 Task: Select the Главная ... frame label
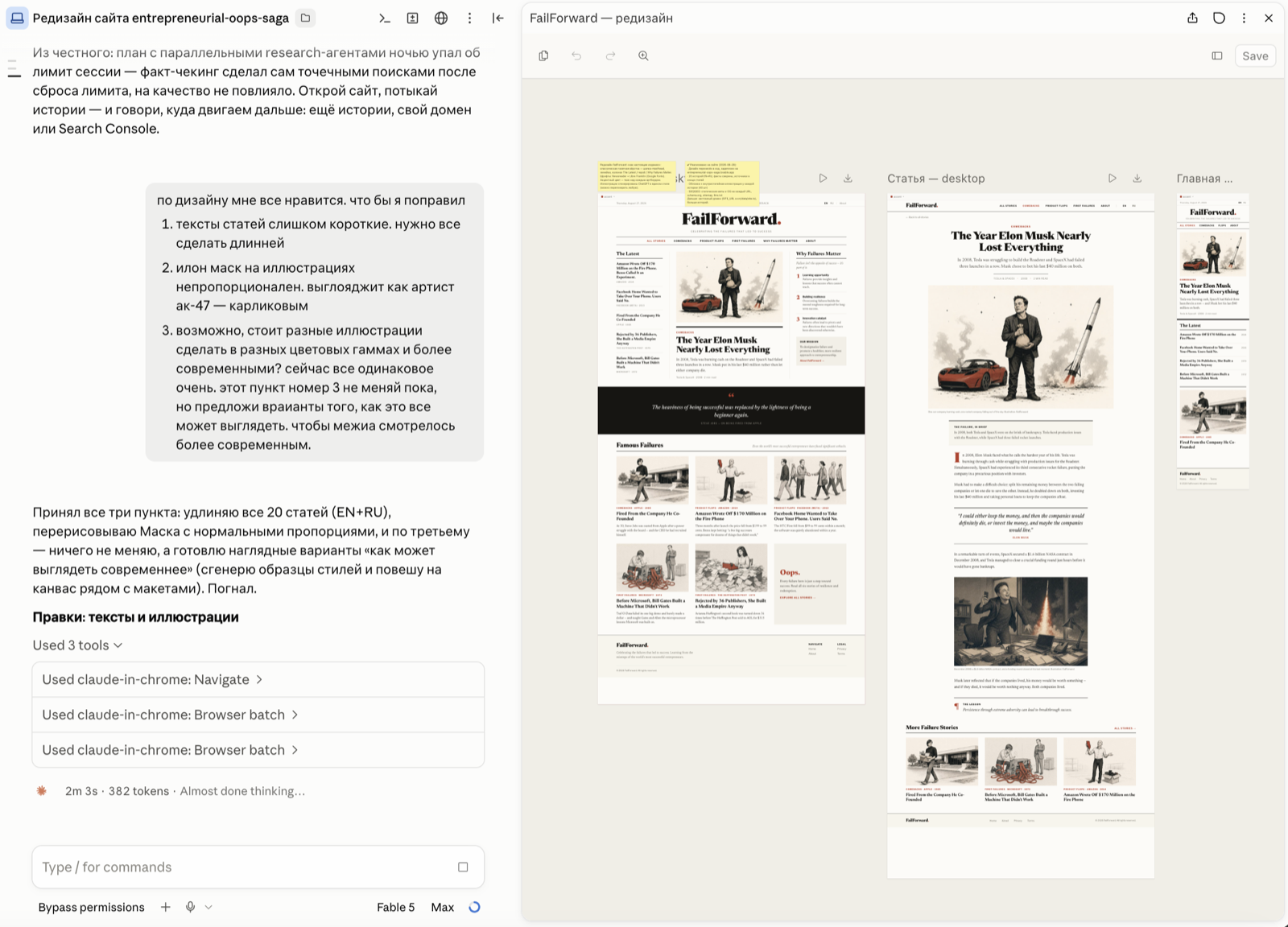pos(1204,179)
